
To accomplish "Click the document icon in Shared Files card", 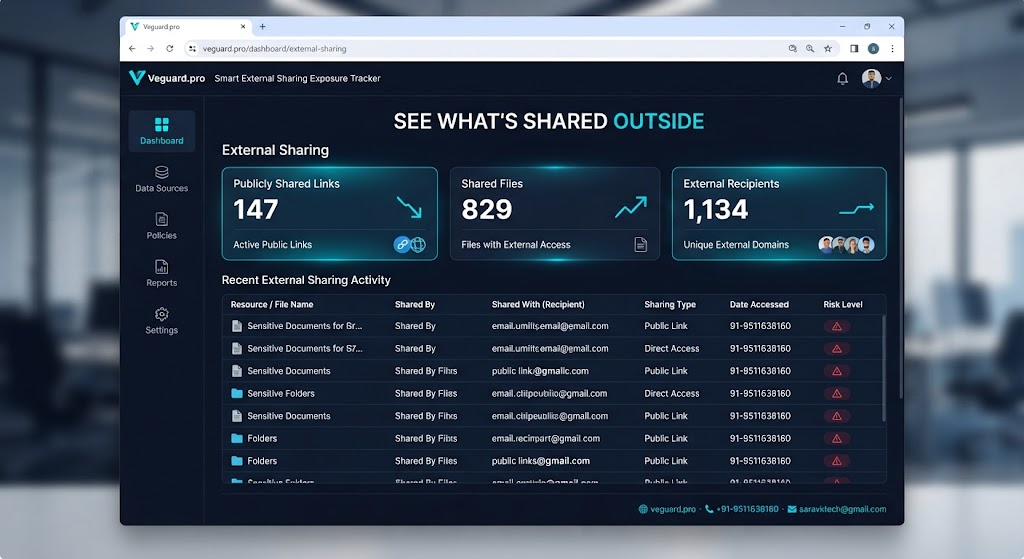I will (641, 244).
